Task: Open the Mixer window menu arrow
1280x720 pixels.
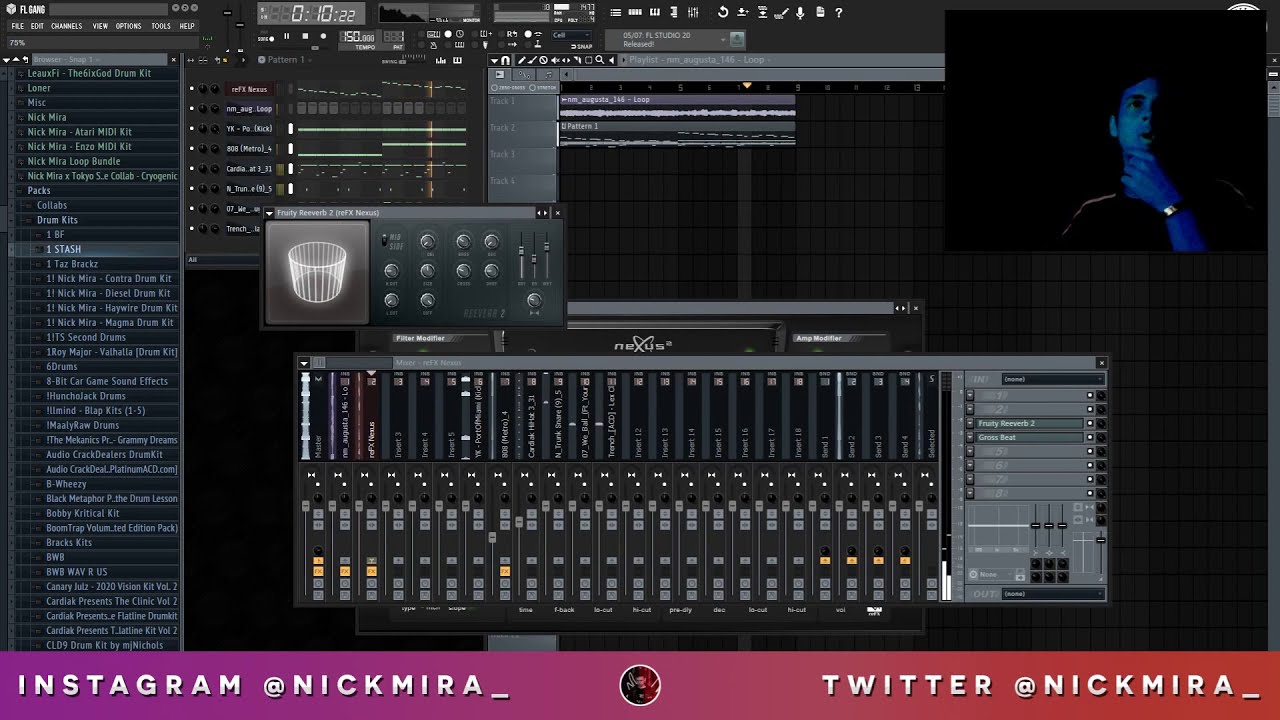Action: [x=303, y=363]
